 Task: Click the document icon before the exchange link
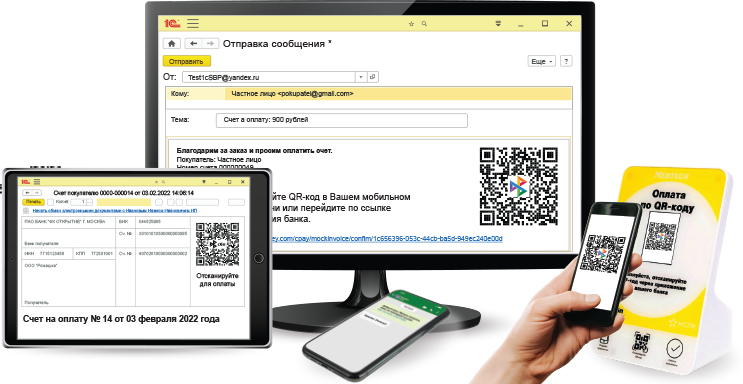tap(26, 210)
